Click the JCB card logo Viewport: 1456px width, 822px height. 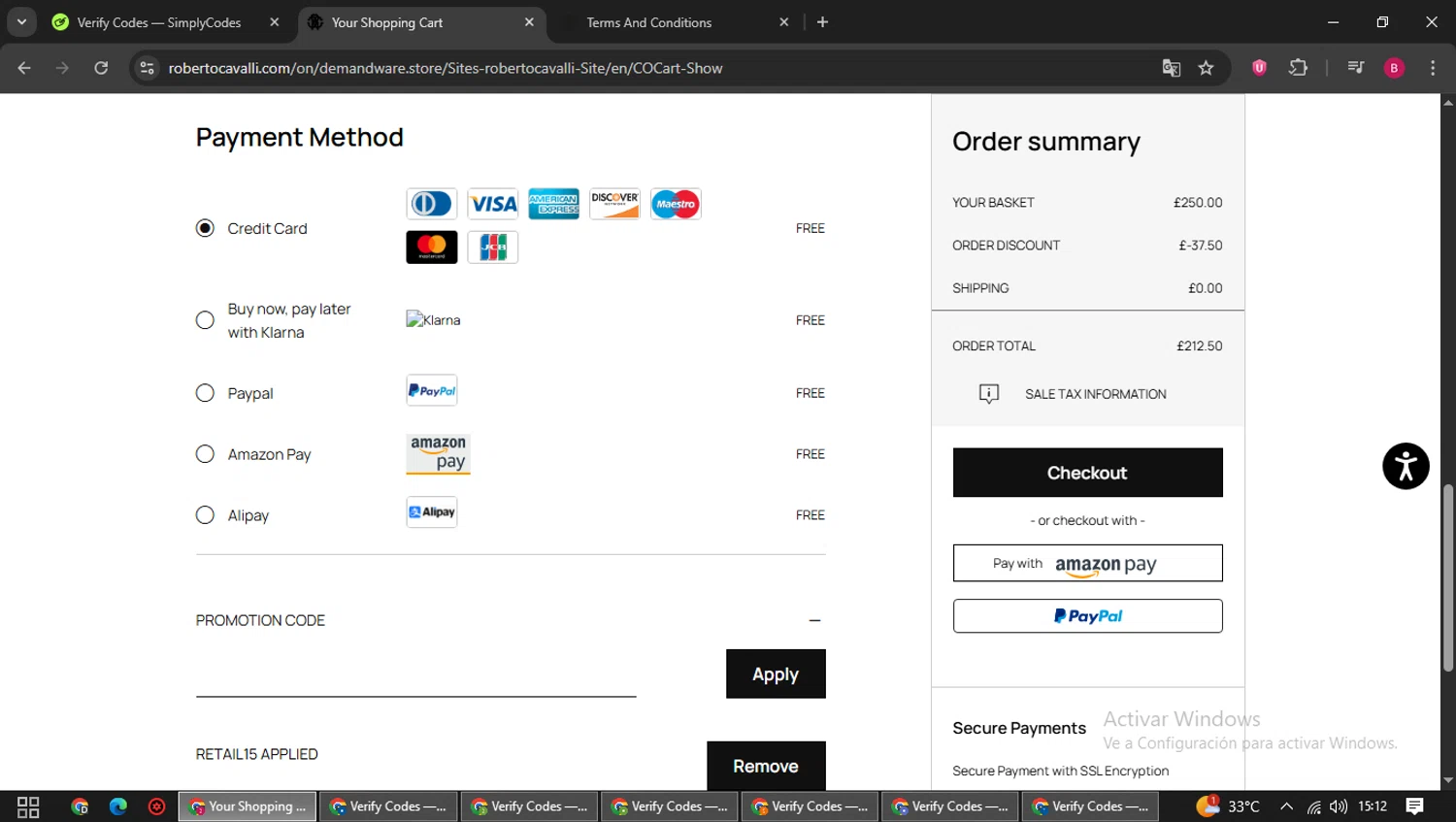click(x=493, y=247)
